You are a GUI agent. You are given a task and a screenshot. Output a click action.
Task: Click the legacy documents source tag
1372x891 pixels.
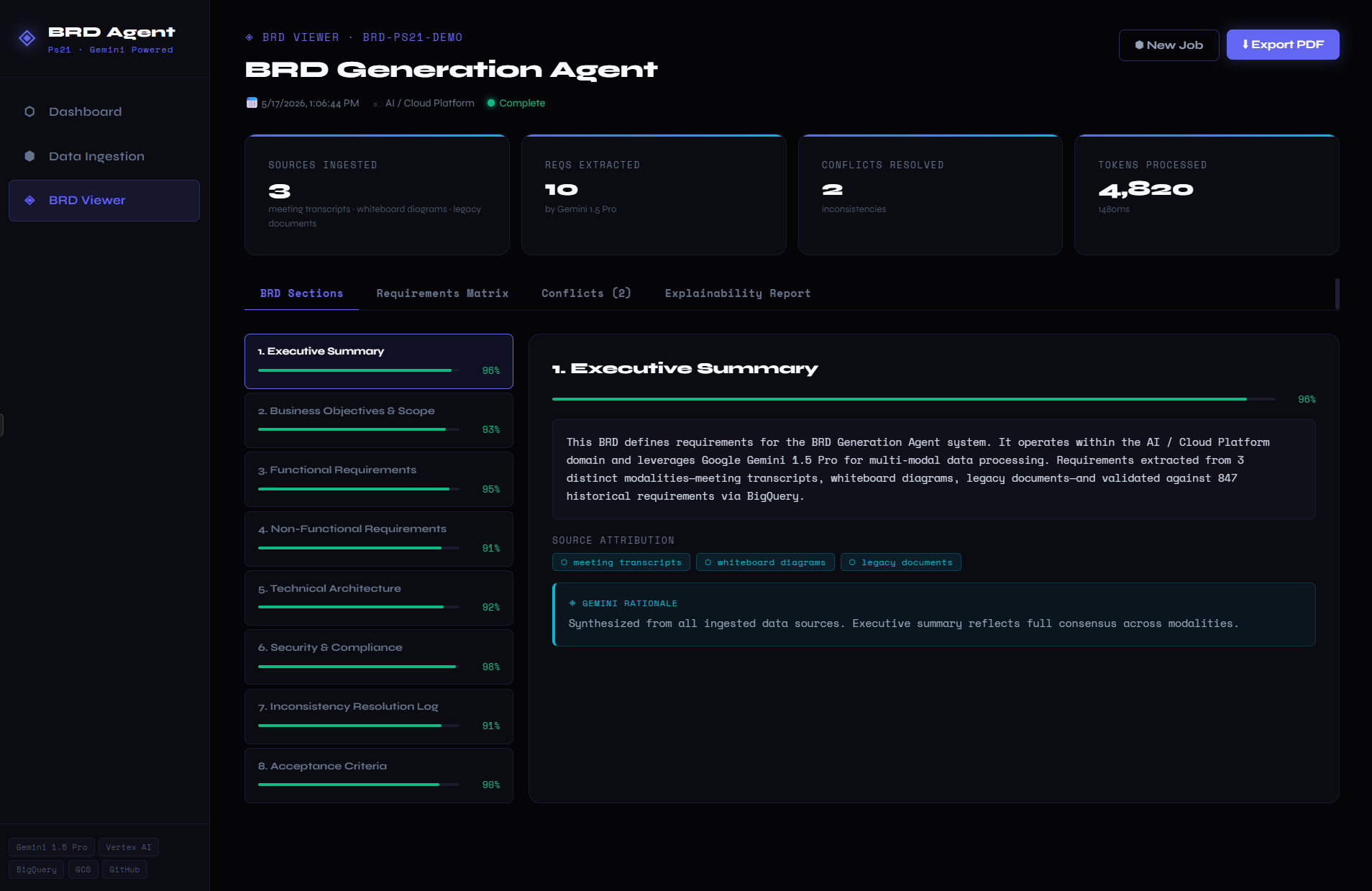tap(900, 562)
